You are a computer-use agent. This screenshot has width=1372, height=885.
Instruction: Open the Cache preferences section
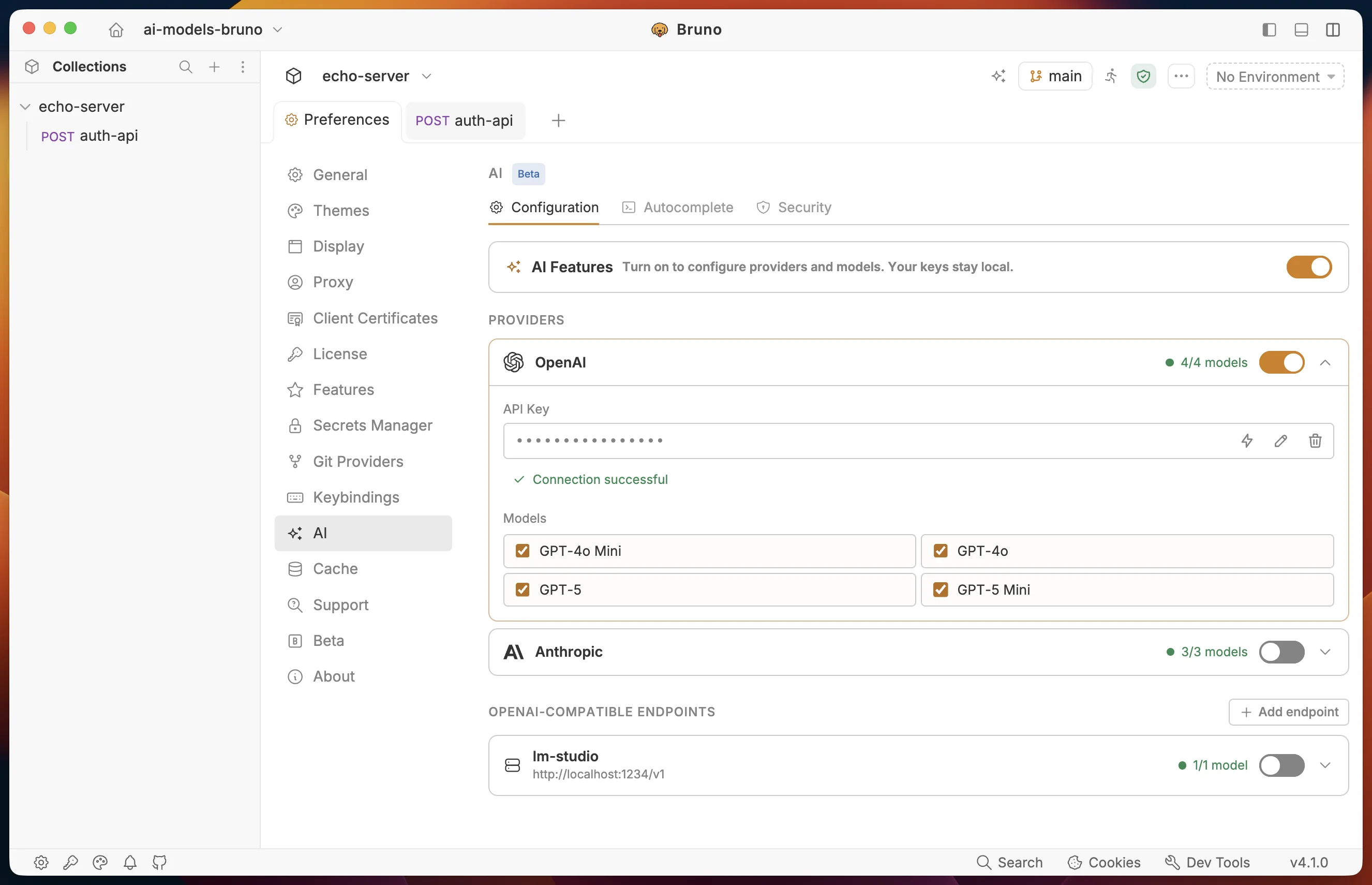click(x=364, y=568)
